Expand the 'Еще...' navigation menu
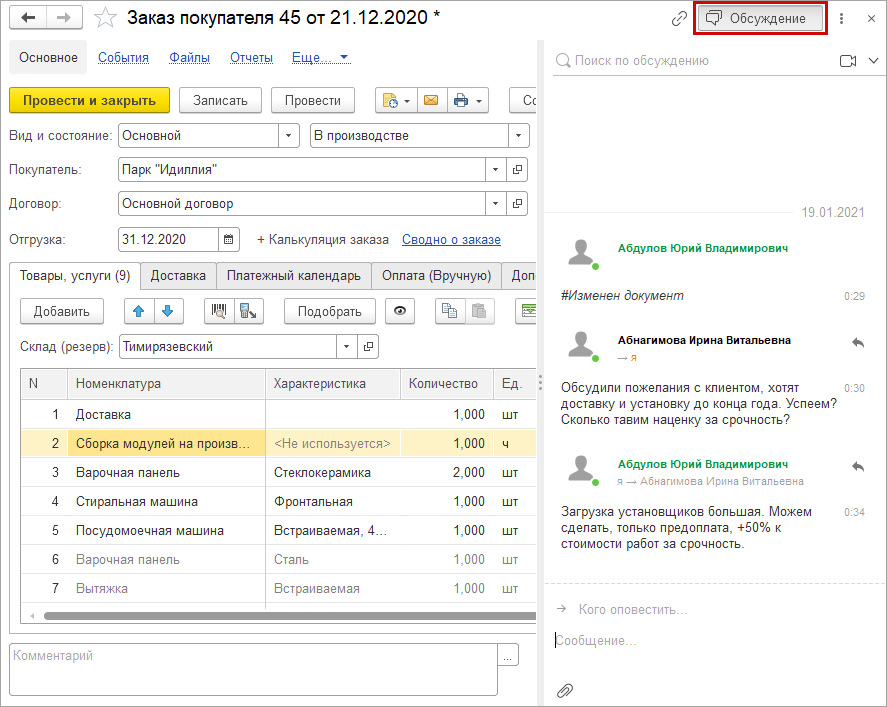This screenshot has height=707, width=887. click(320, 58)
